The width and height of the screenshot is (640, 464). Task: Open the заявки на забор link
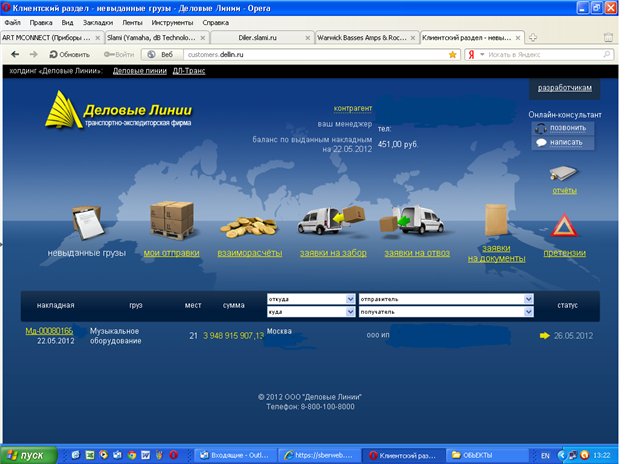tap(333, 253)
